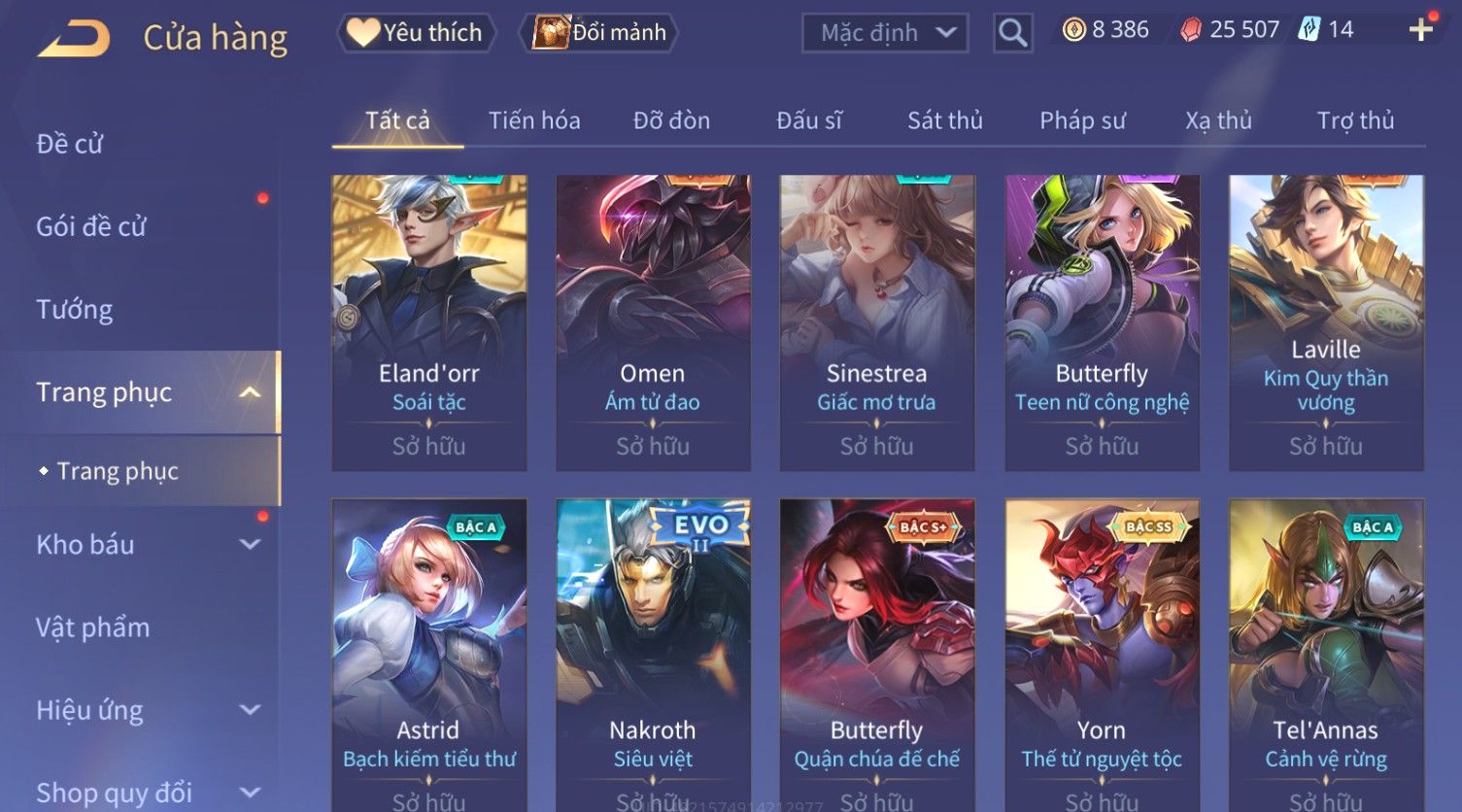Expand the Kho báu sidebar section
Image resolution: width=1462 pixels, height=812 pixels.
[x=250, y=545]
